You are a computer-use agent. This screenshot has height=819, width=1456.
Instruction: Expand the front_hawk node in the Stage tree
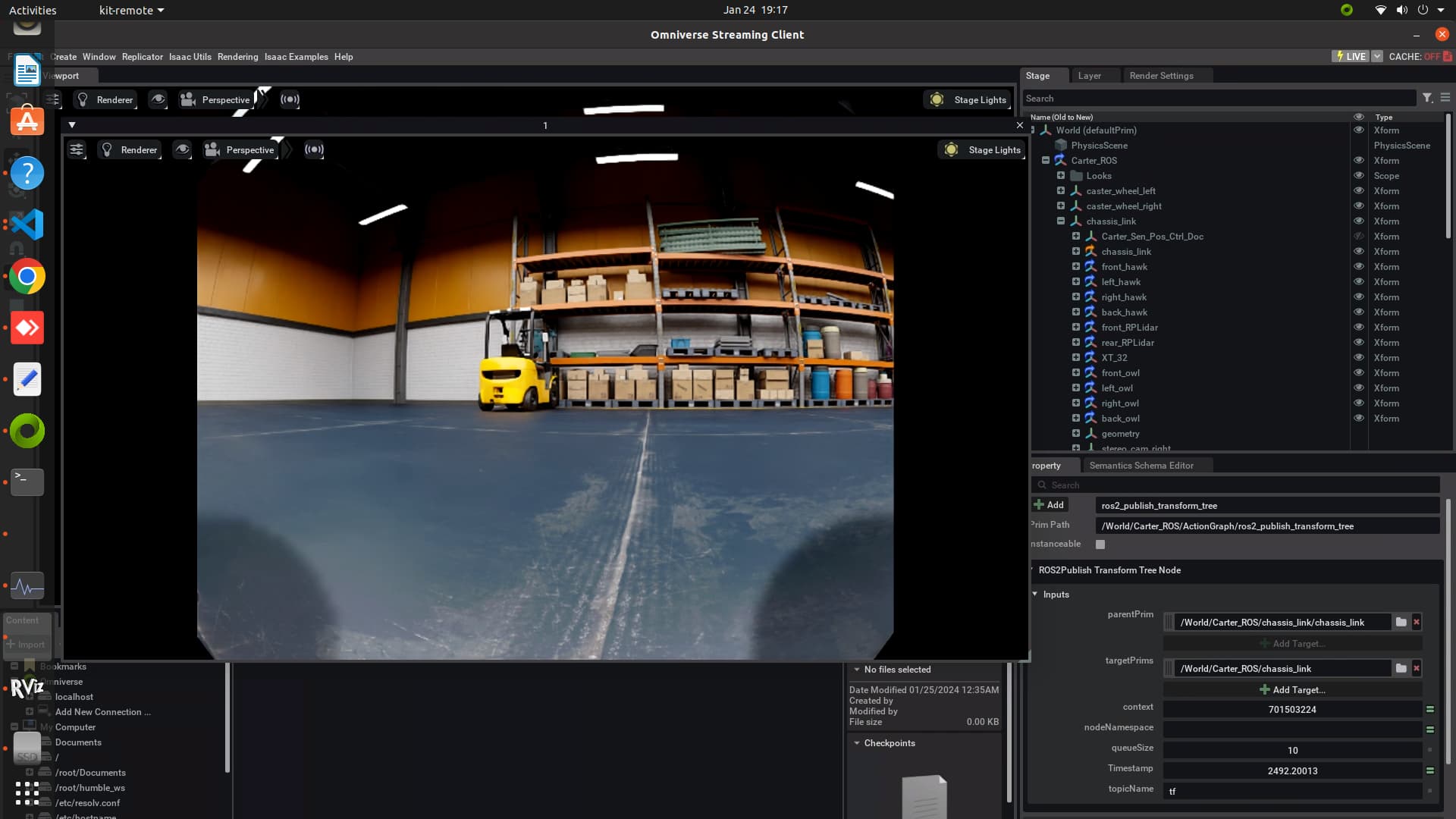click(1075, 266)
